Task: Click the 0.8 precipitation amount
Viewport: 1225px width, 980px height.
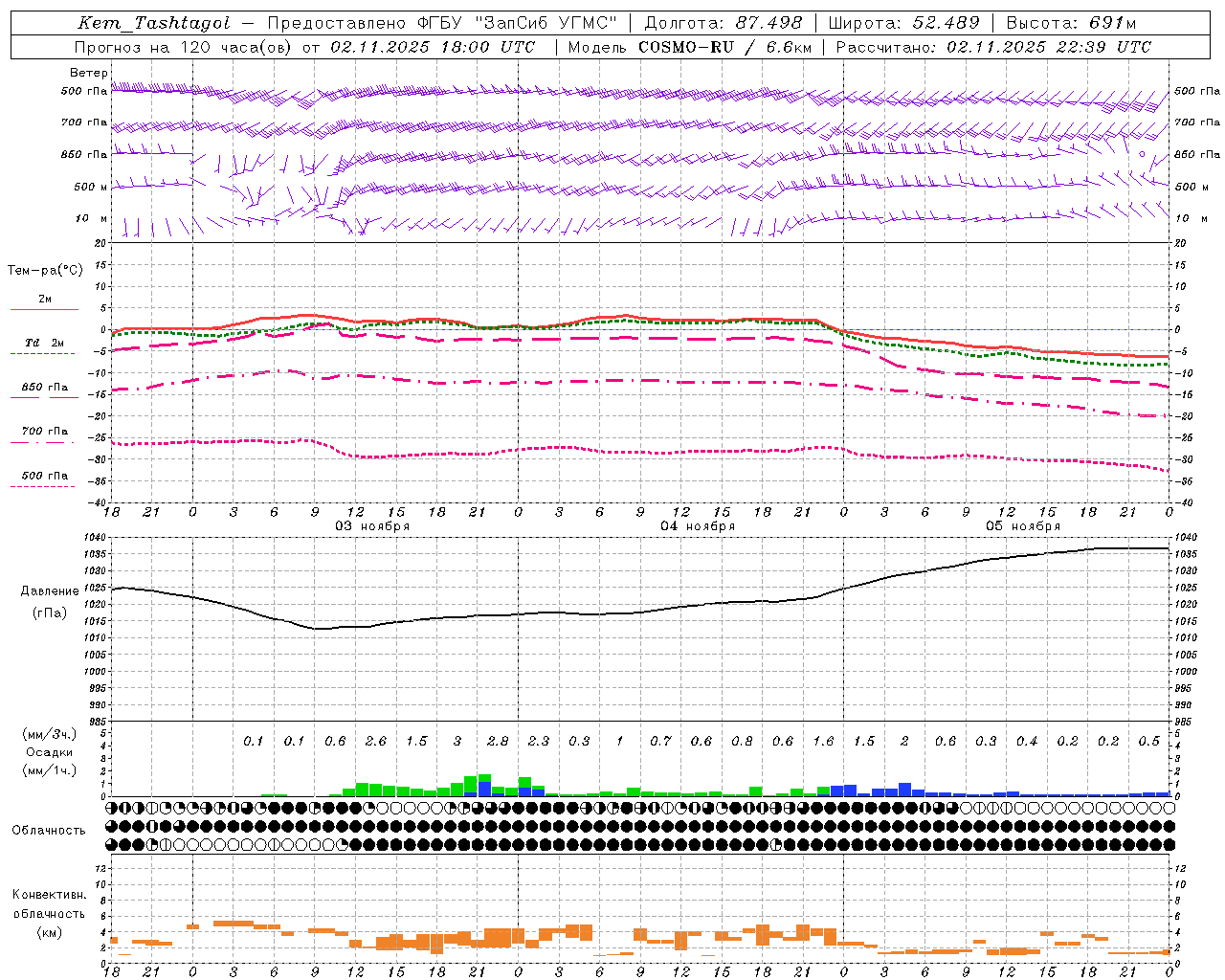Action: pos(742,742)
